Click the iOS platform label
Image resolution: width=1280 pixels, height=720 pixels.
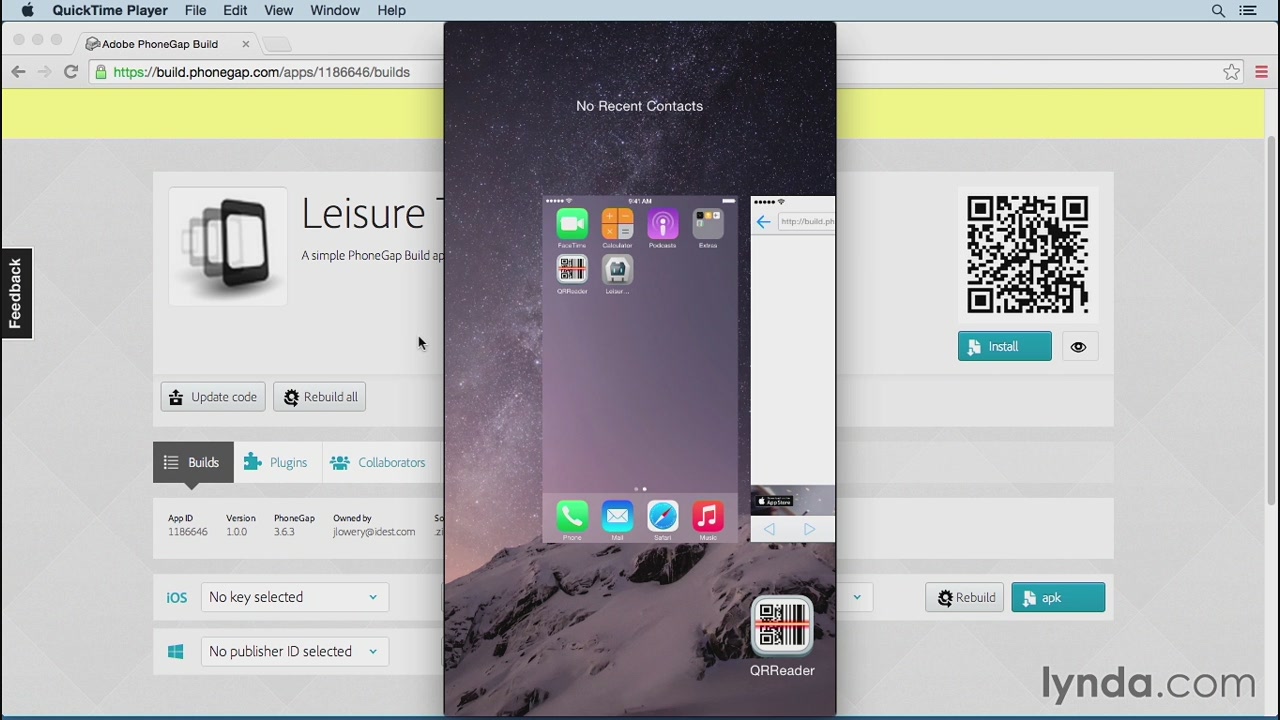176,598
